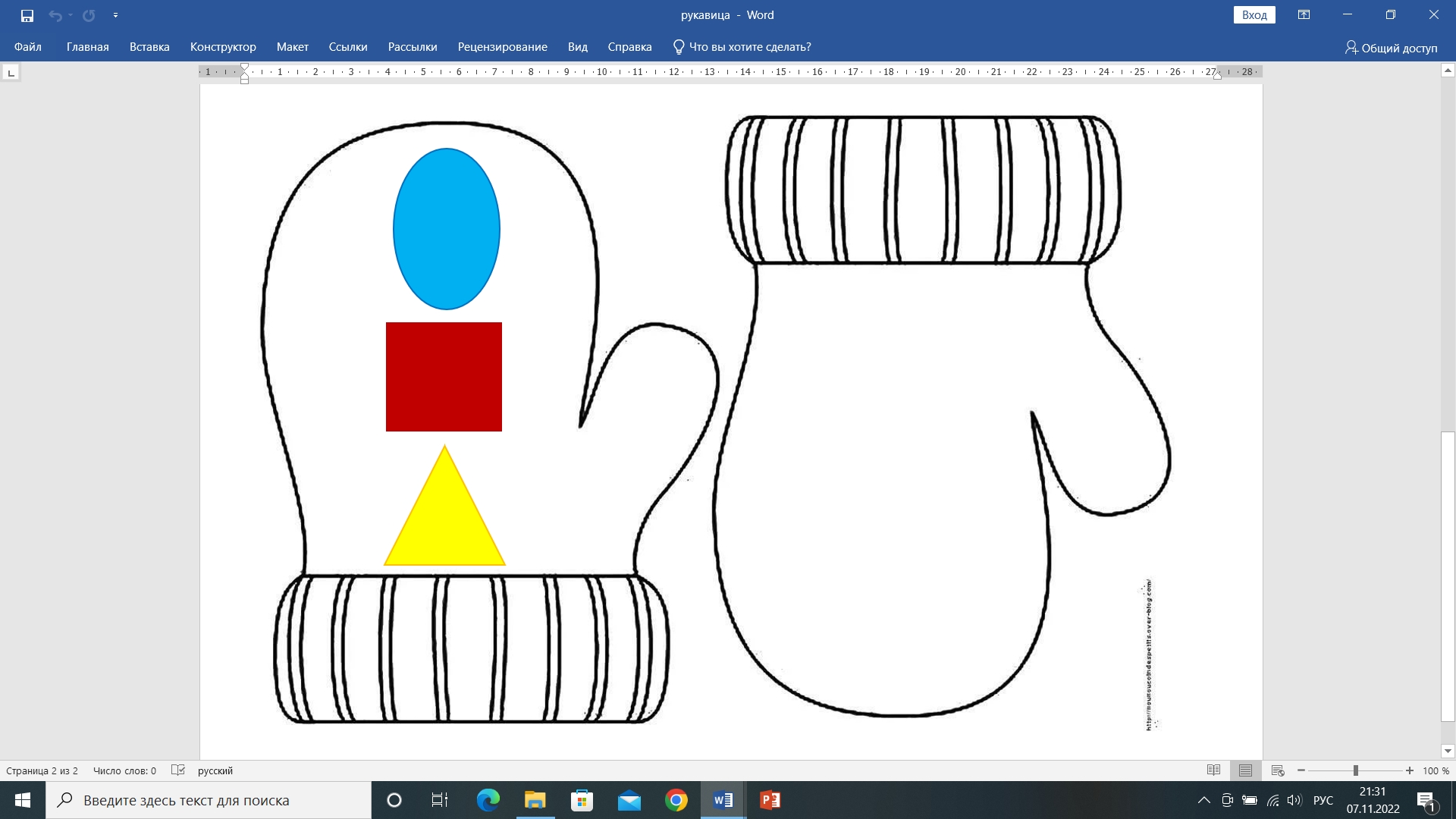Screen dimensions: 1456x819
Task: Click the Вход sign-in button
Action: click(1254, 15)
